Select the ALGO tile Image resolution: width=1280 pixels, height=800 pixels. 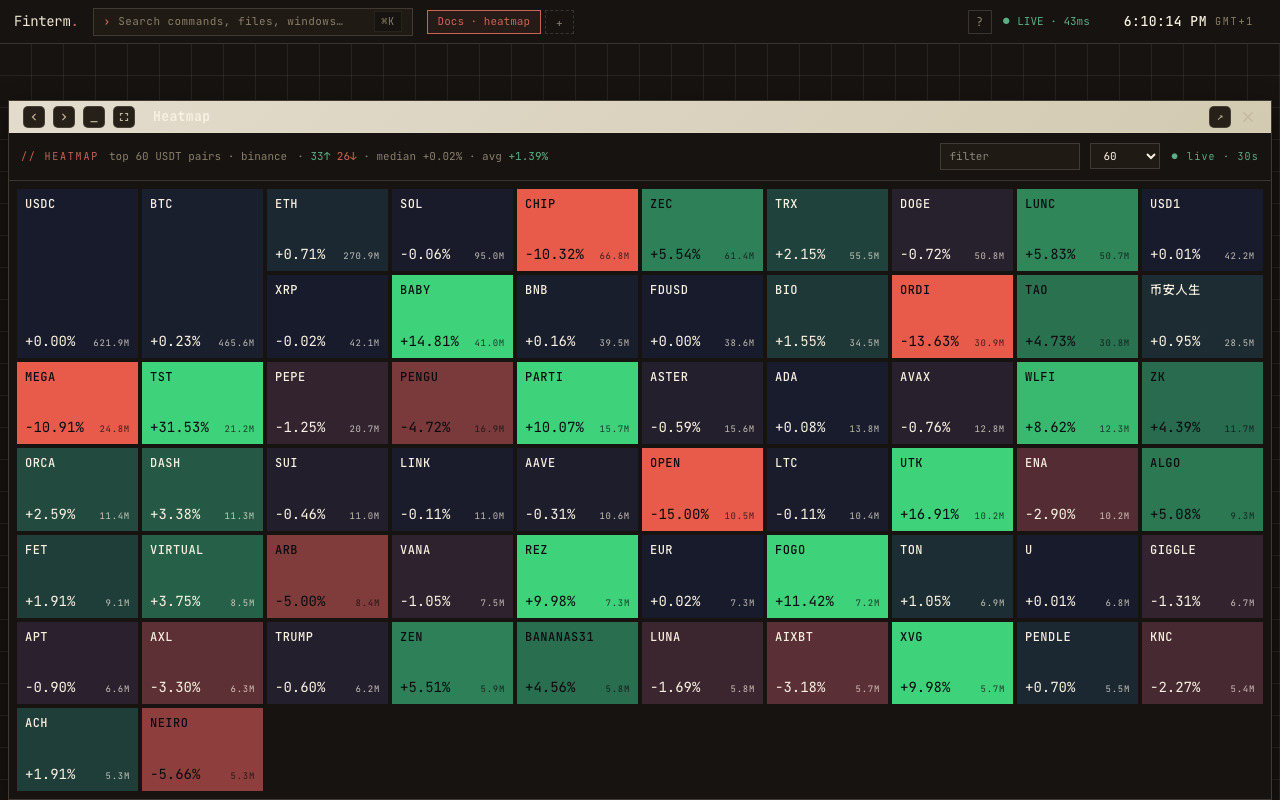(1202, 489)
